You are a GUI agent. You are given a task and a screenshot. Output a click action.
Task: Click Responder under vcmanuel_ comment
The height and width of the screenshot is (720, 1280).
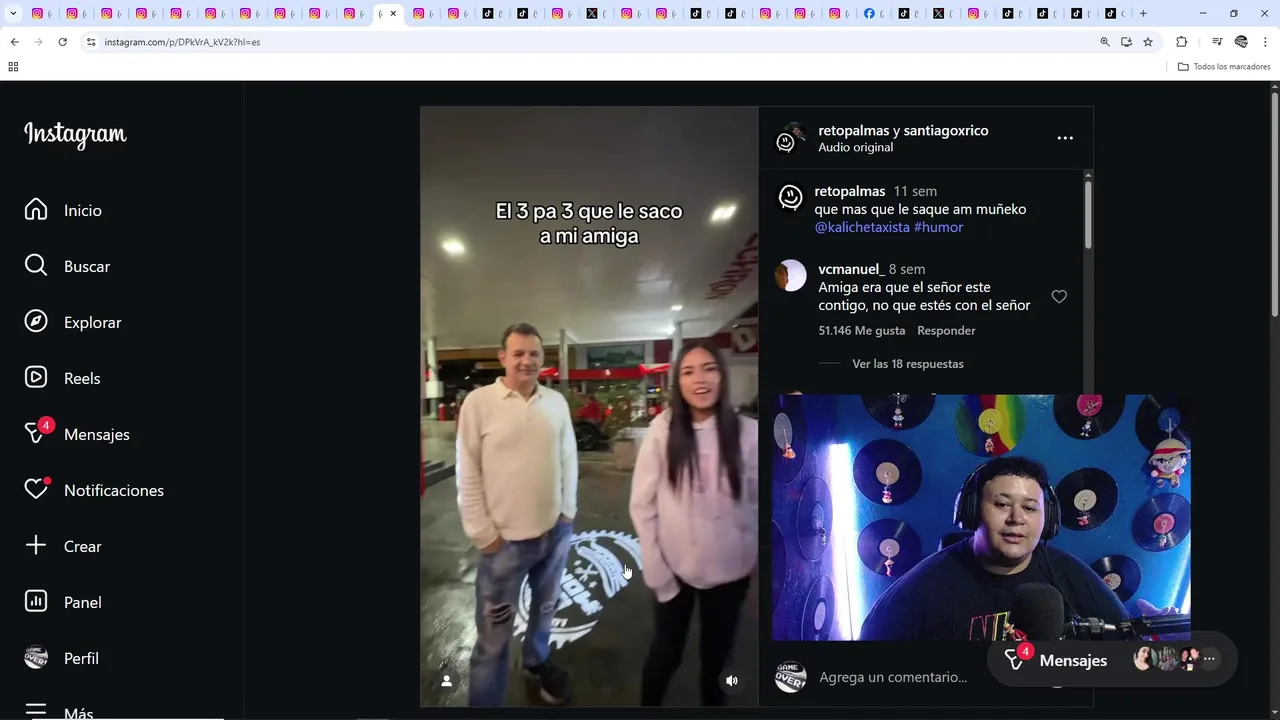(946, 331)
